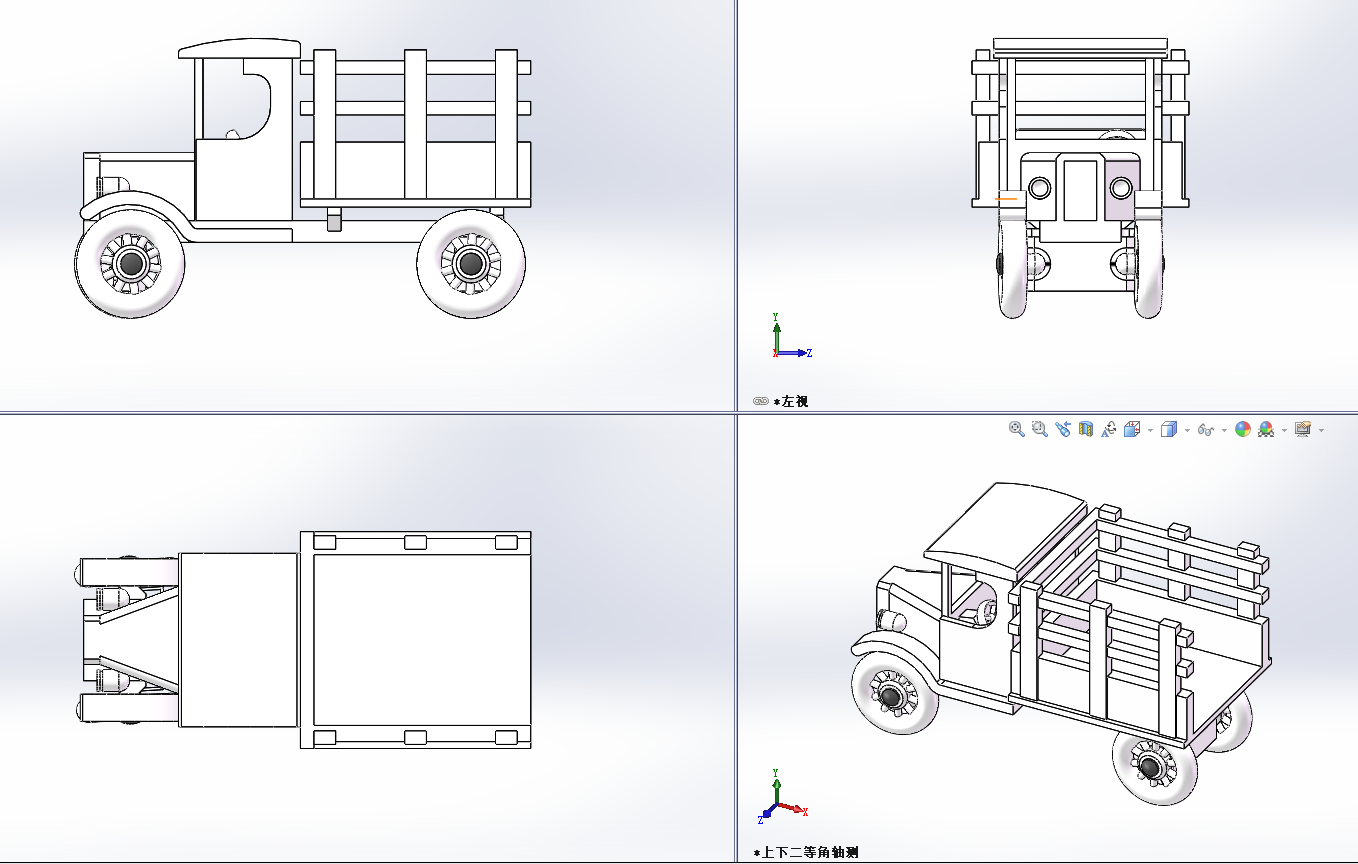This screenshot has width=1358, height=864.
Task: Click the cab door panel in side view
Action: [x=244, y=180]
